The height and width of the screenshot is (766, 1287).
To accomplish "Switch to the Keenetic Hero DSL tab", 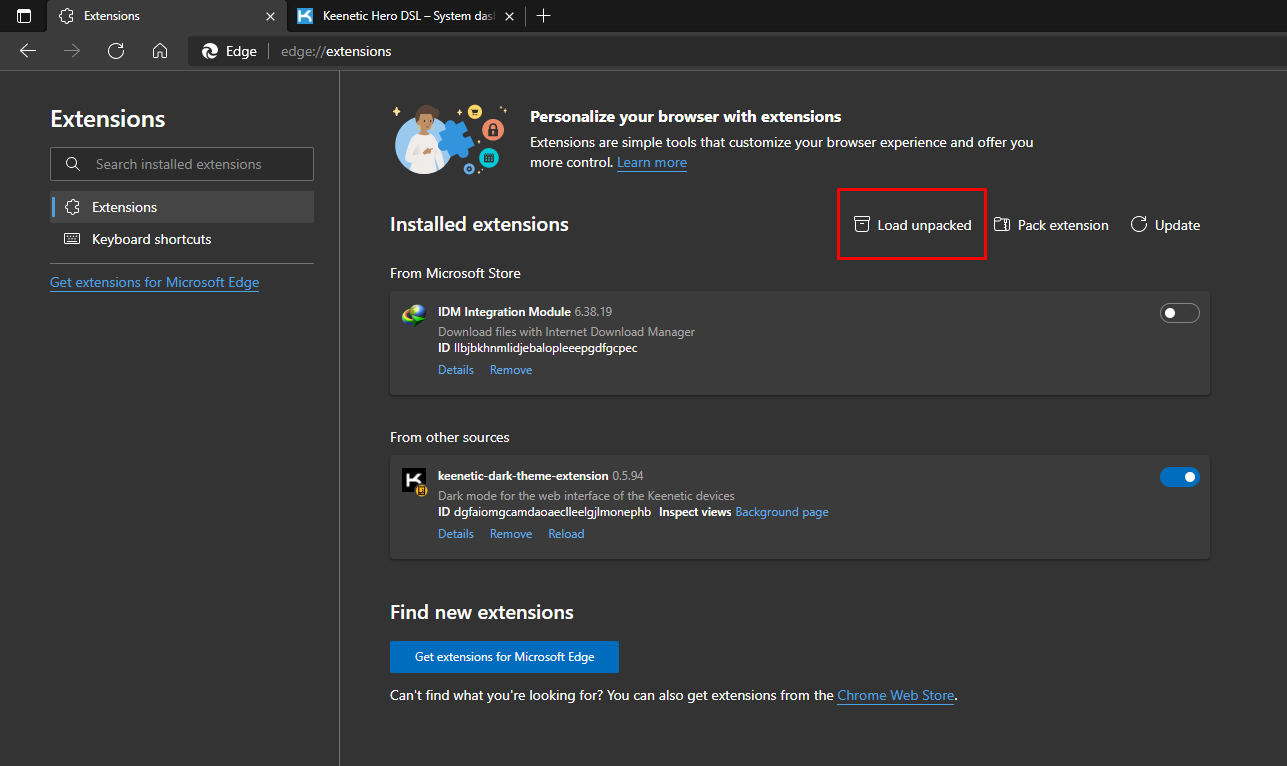I will point(406,16).
